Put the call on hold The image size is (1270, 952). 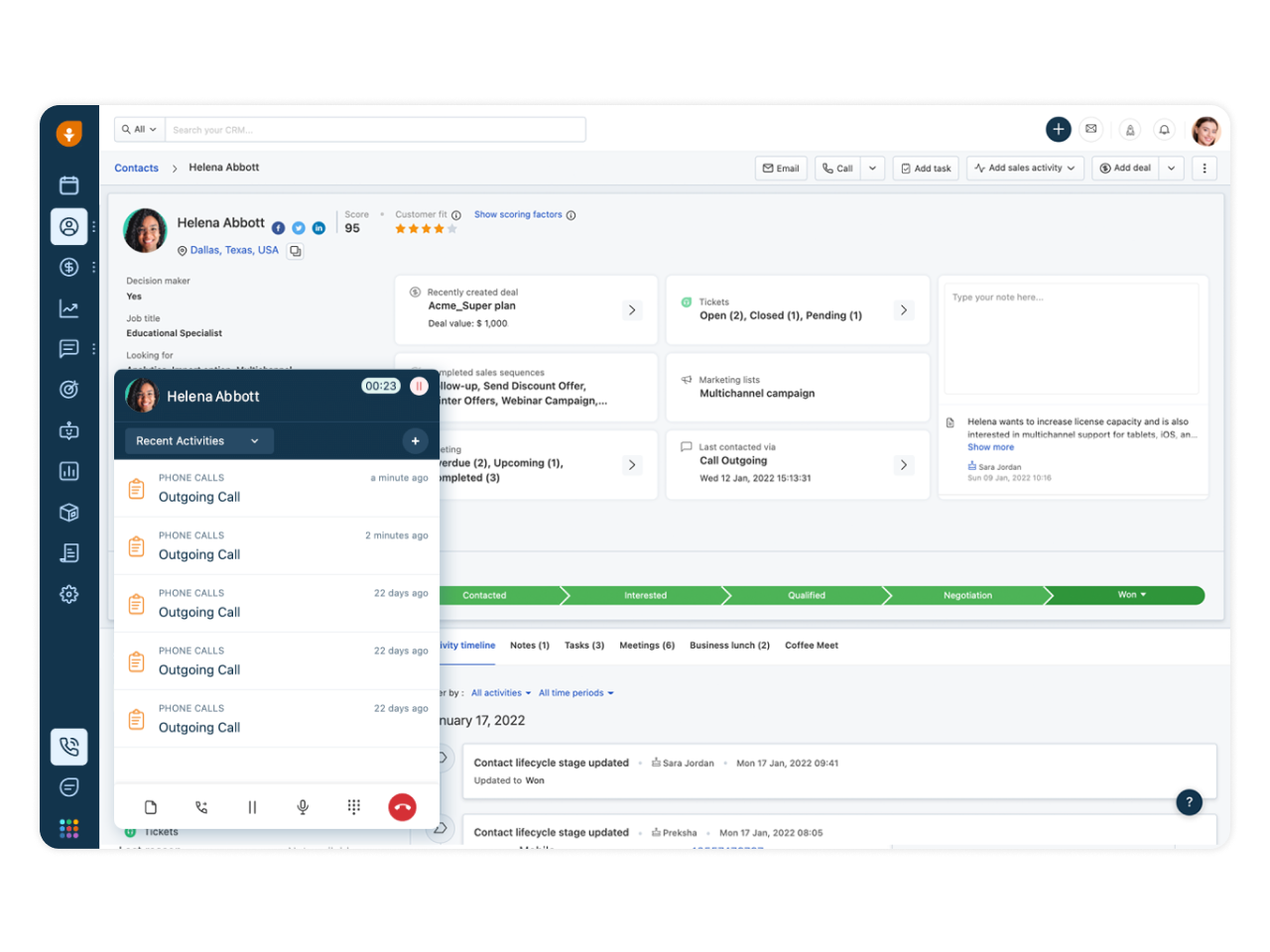[252, 807]
